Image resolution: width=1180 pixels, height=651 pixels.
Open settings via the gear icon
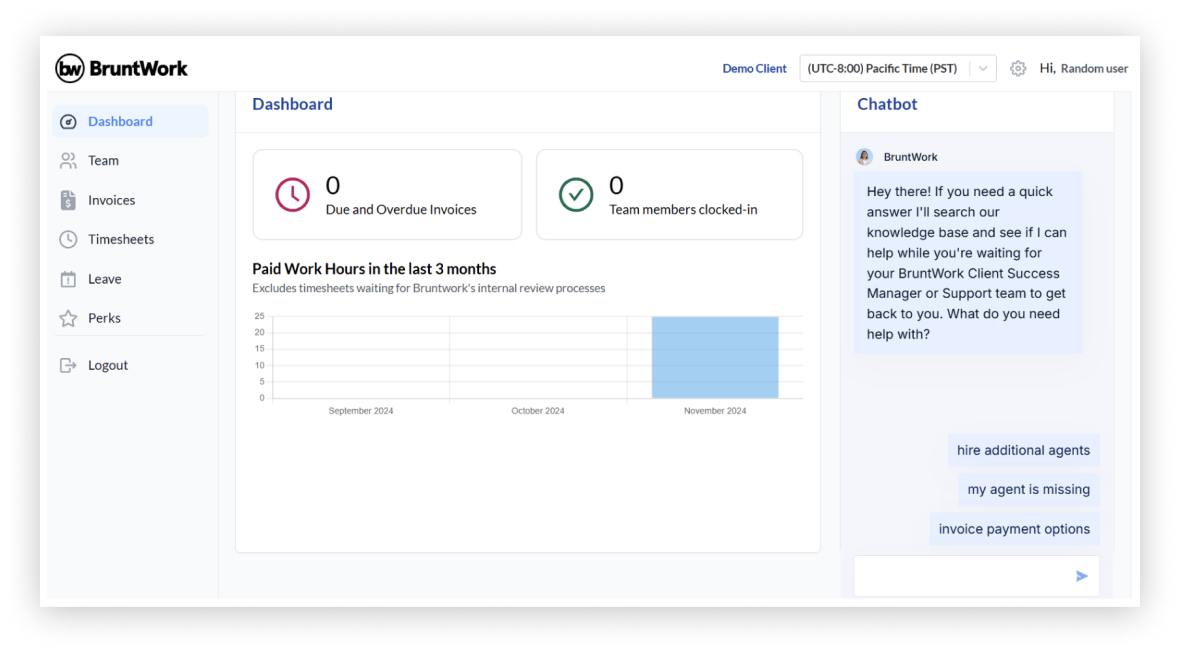point(1018,68)
